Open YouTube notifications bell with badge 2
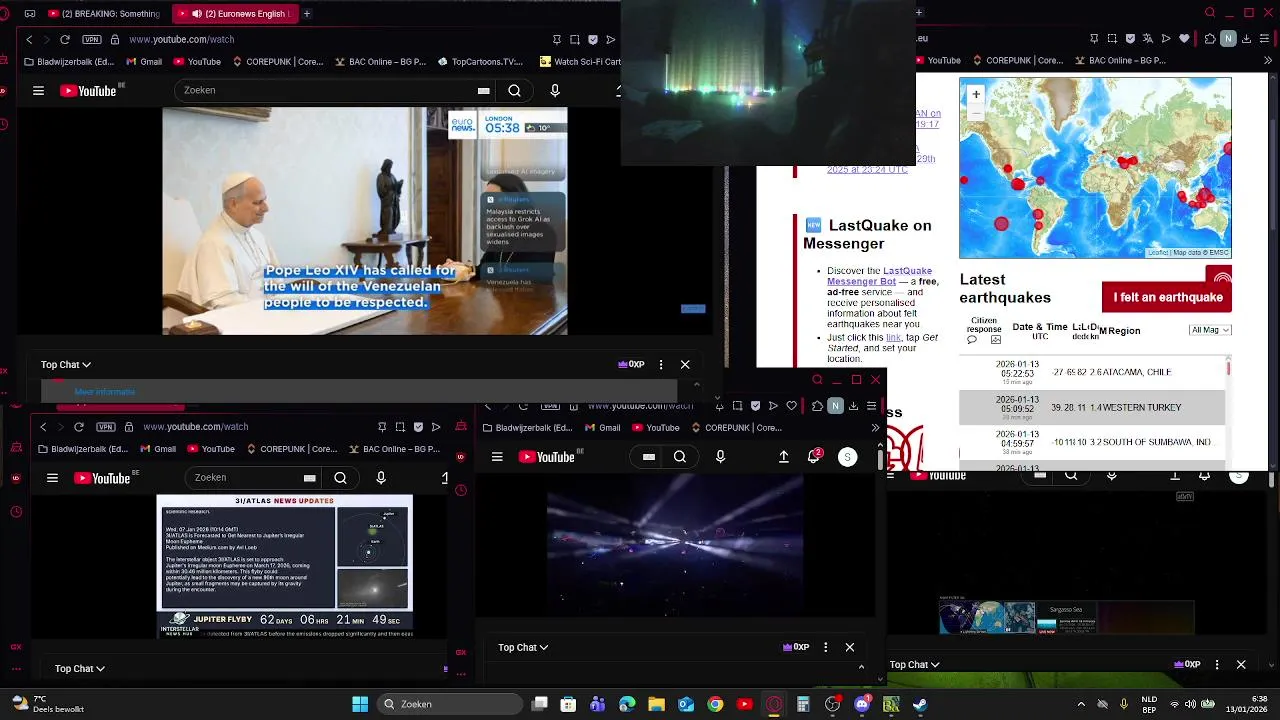 pos(814,456)
